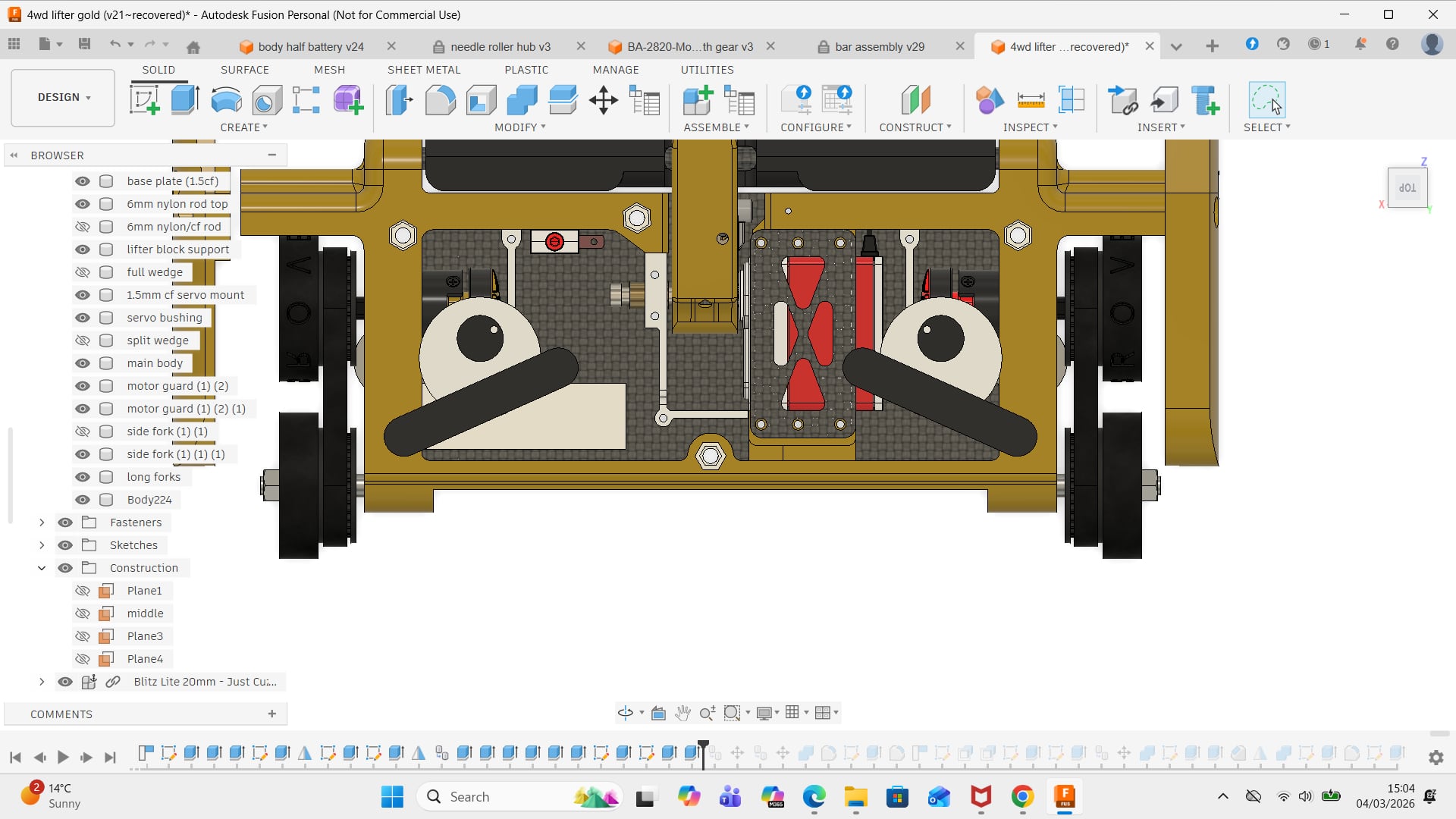Select the Revolve tool icon
The height and width of the screenshot is (819, 1456).
coord(226,100)
